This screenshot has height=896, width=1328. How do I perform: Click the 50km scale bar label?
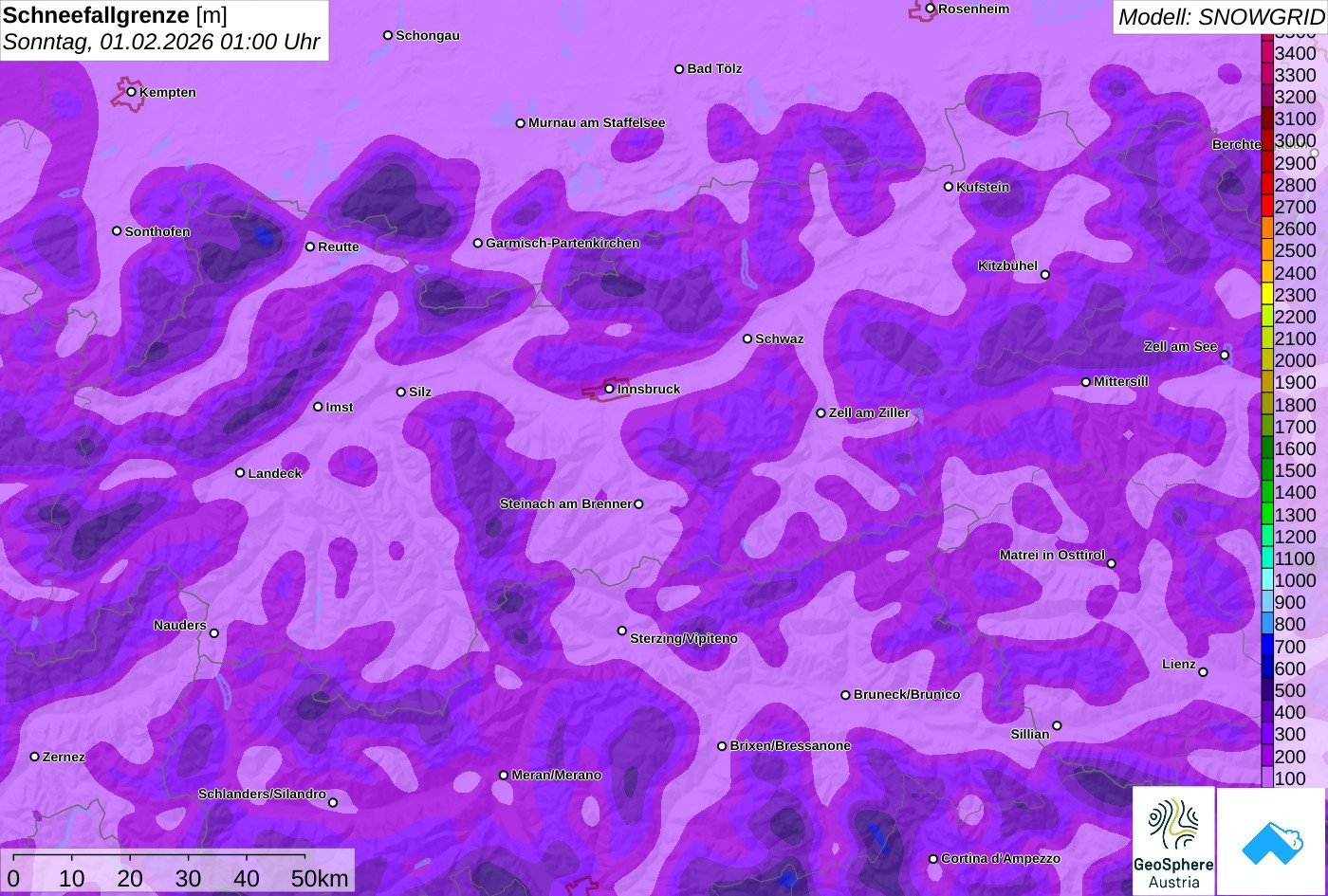320,879
